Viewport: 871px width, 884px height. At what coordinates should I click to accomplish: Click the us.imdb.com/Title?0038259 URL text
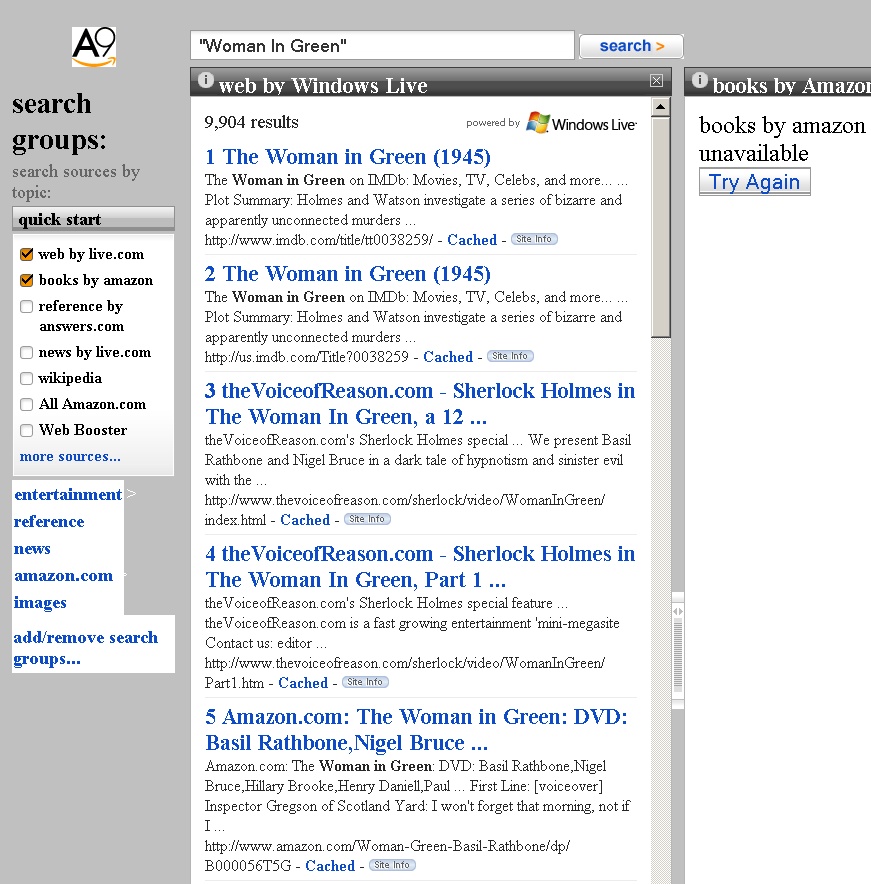click(x=307, y=357)
